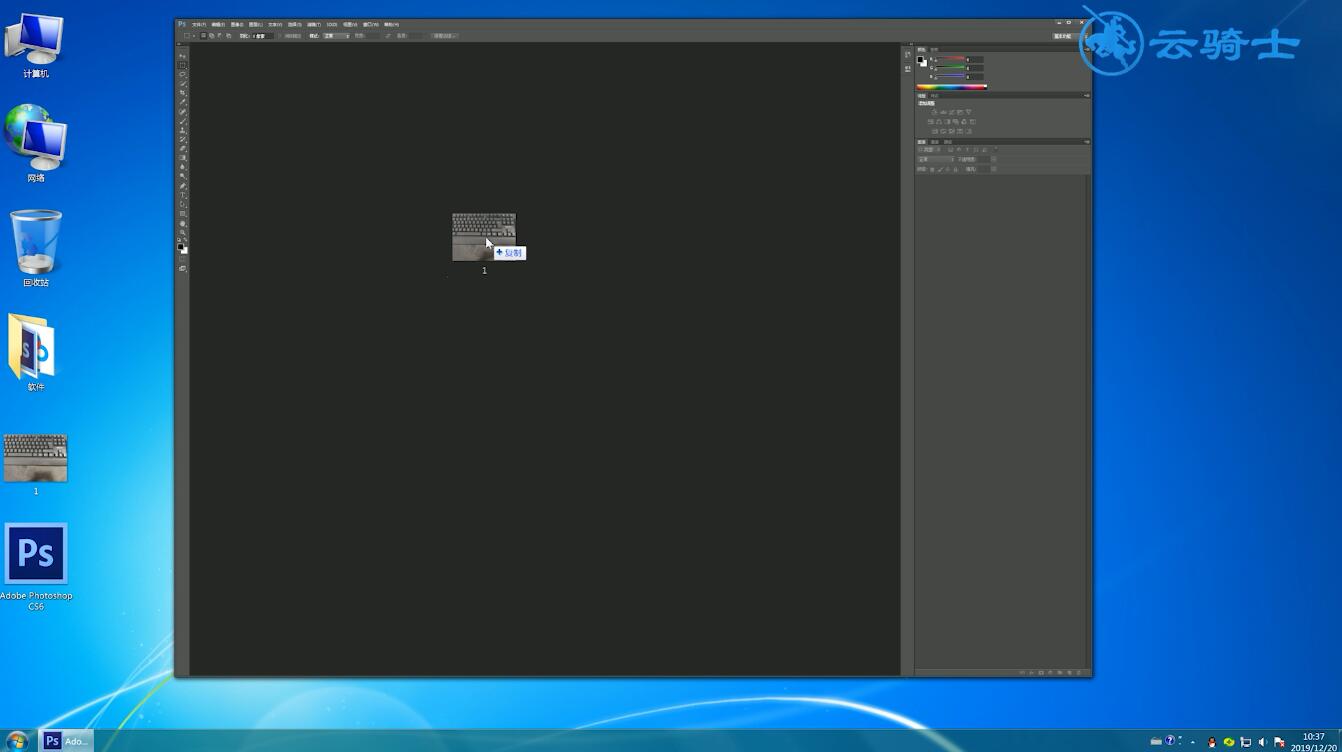
Task: Open the 文件 (File) menu
Action: (199, 25)
